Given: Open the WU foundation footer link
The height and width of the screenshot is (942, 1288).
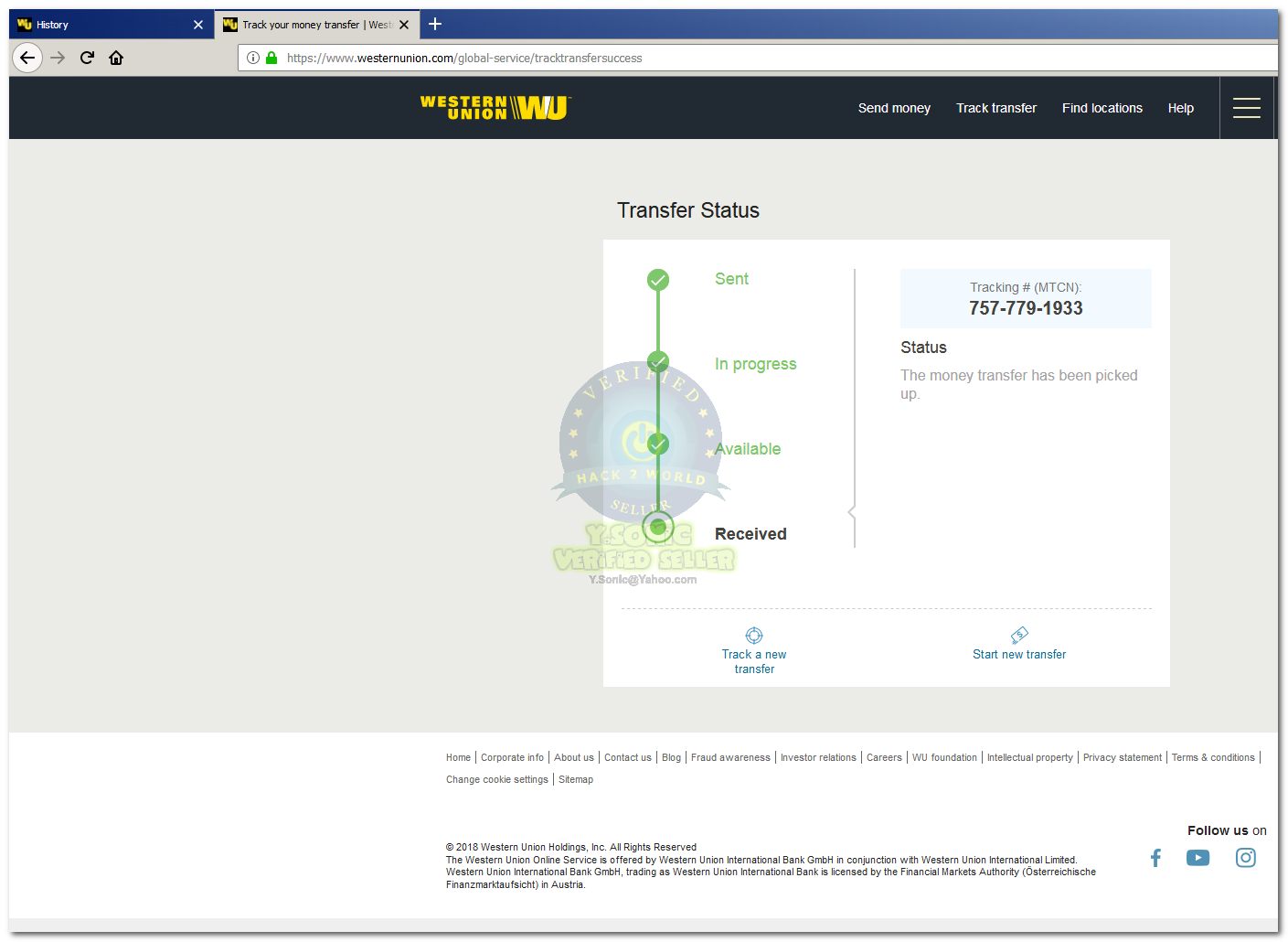Looking at the screenshot, I should coord(944,757).
